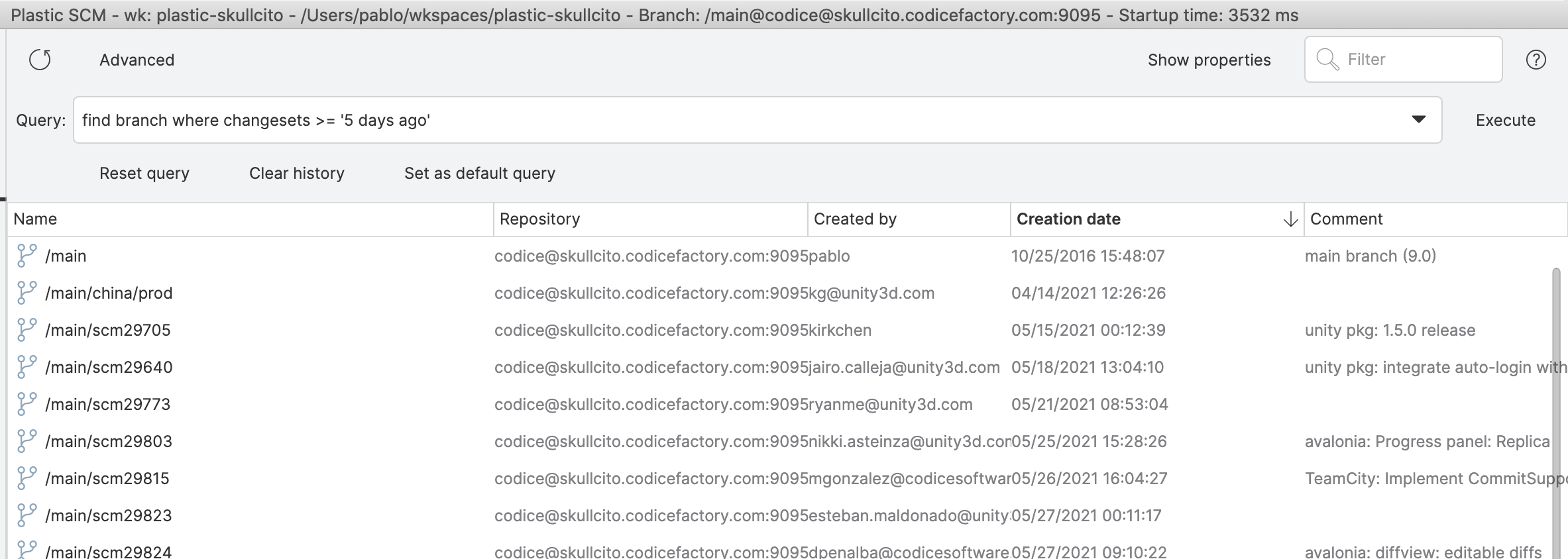The width and height of the screenshot is (1568, 559).
Task: Sort by the Created by column header
Action: [x=909, y=219]
